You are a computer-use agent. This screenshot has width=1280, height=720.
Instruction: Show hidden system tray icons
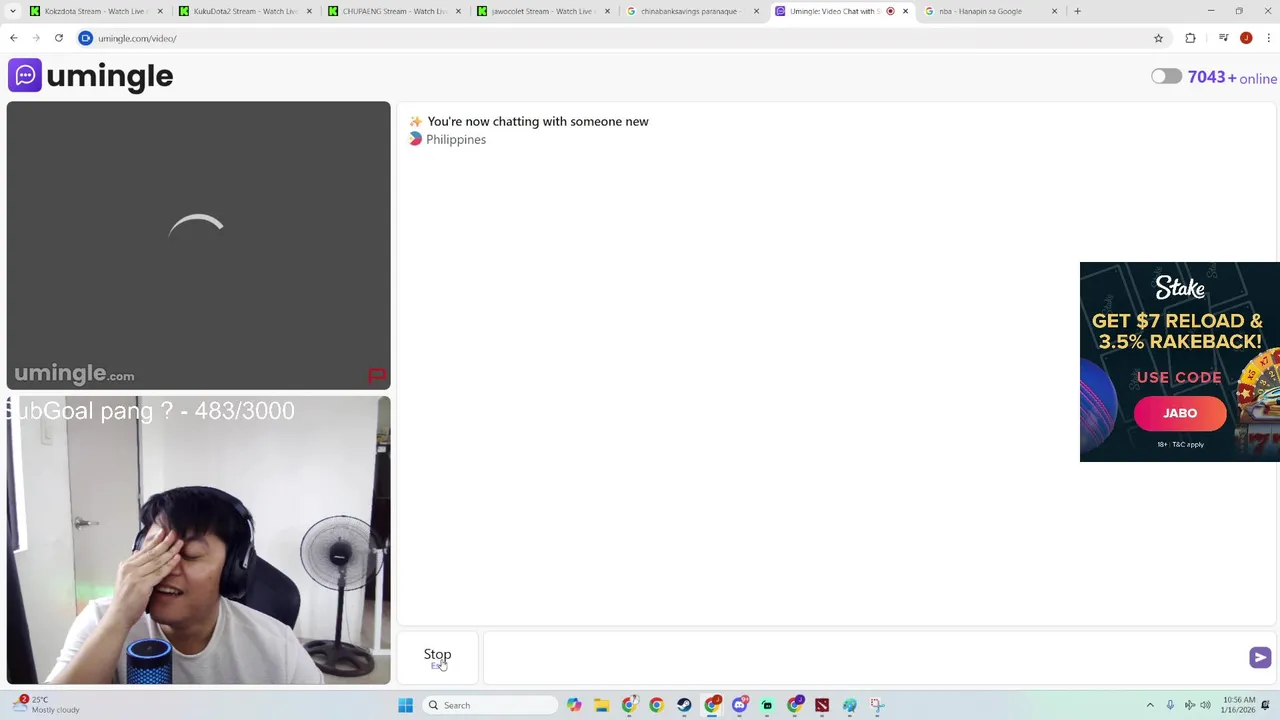1150,705
